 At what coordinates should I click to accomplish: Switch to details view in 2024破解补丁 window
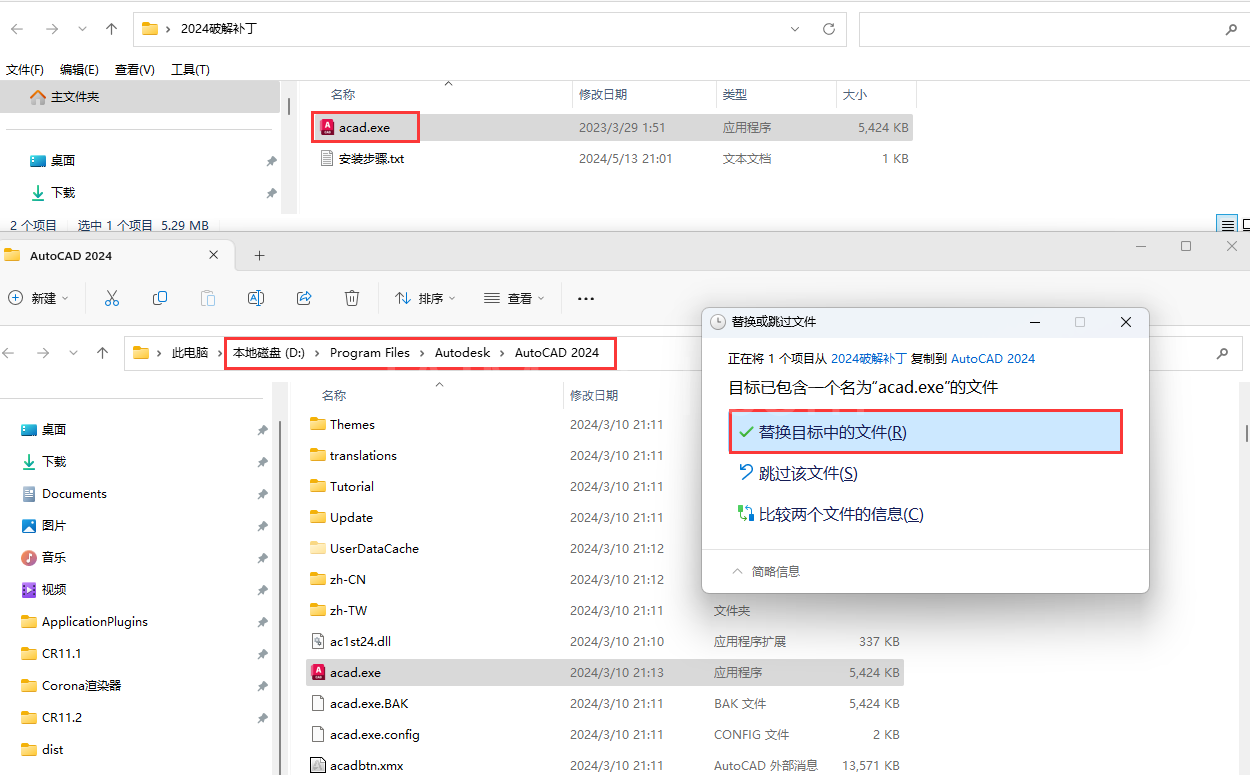point(1227,224)
